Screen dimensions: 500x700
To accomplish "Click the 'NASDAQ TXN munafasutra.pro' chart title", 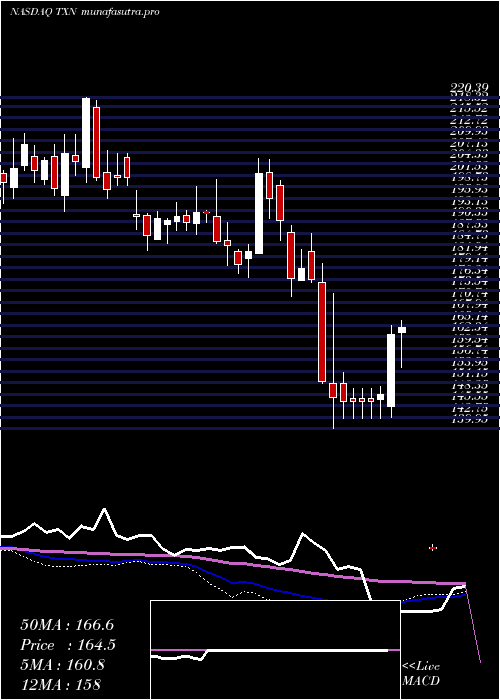I will [x=84, y=12].
